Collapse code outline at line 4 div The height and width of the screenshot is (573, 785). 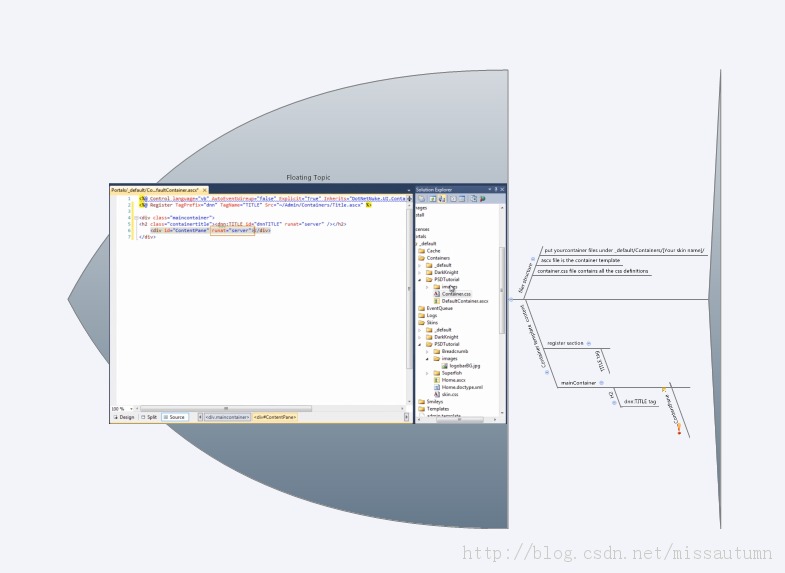click(x=136, y=218)
